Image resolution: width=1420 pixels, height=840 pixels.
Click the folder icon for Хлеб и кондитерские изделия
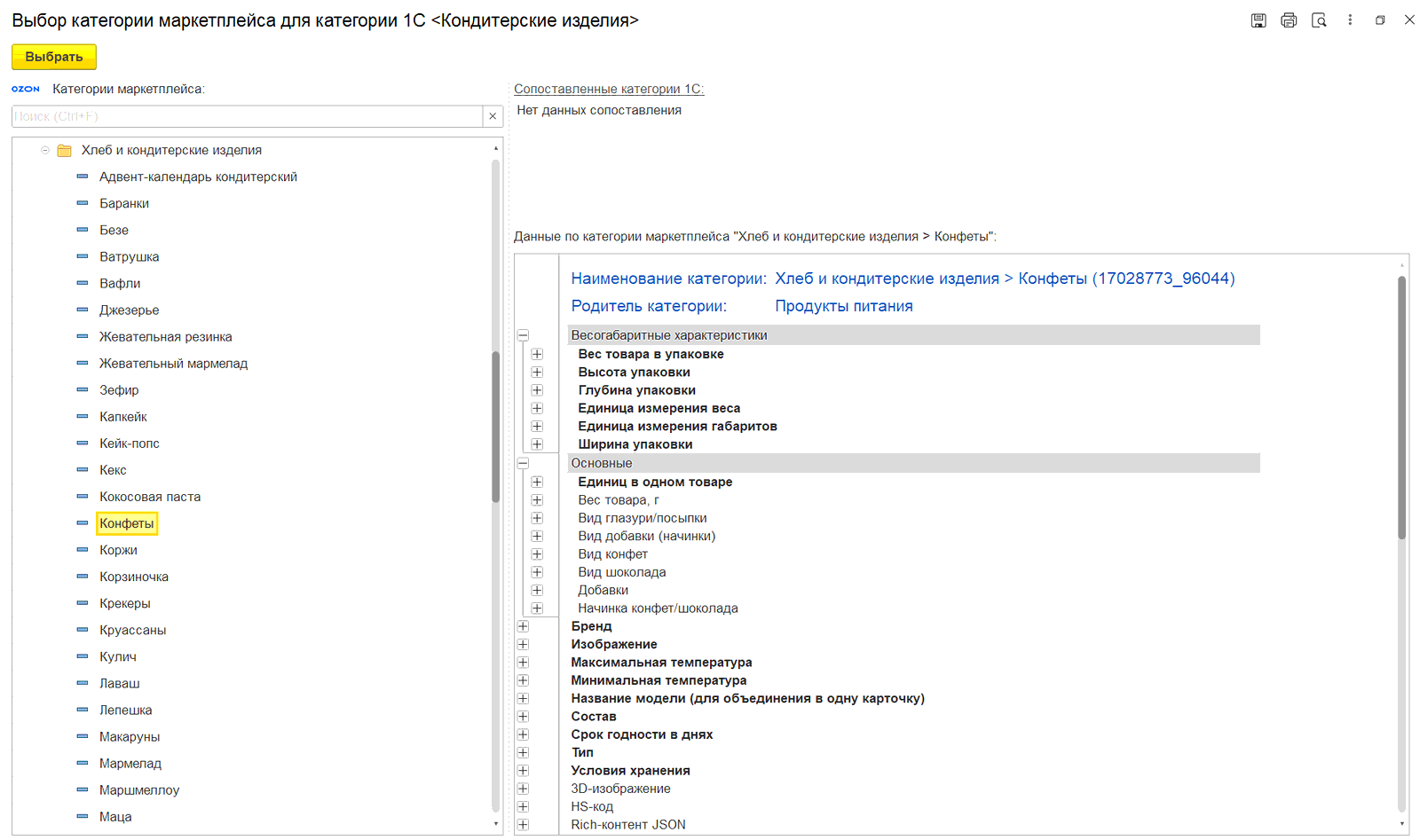coord(64,151)
